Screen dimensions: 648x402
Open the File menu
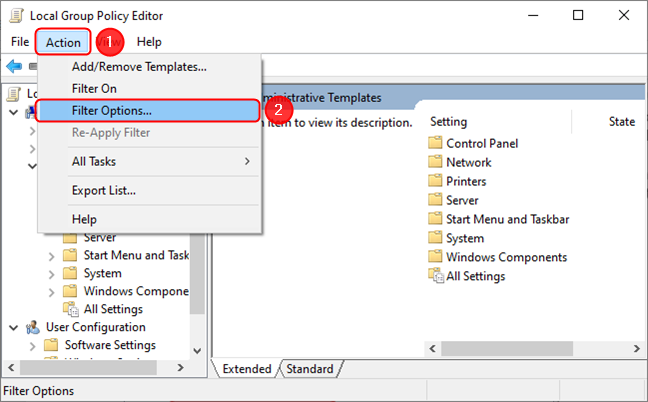pos(20,42)
